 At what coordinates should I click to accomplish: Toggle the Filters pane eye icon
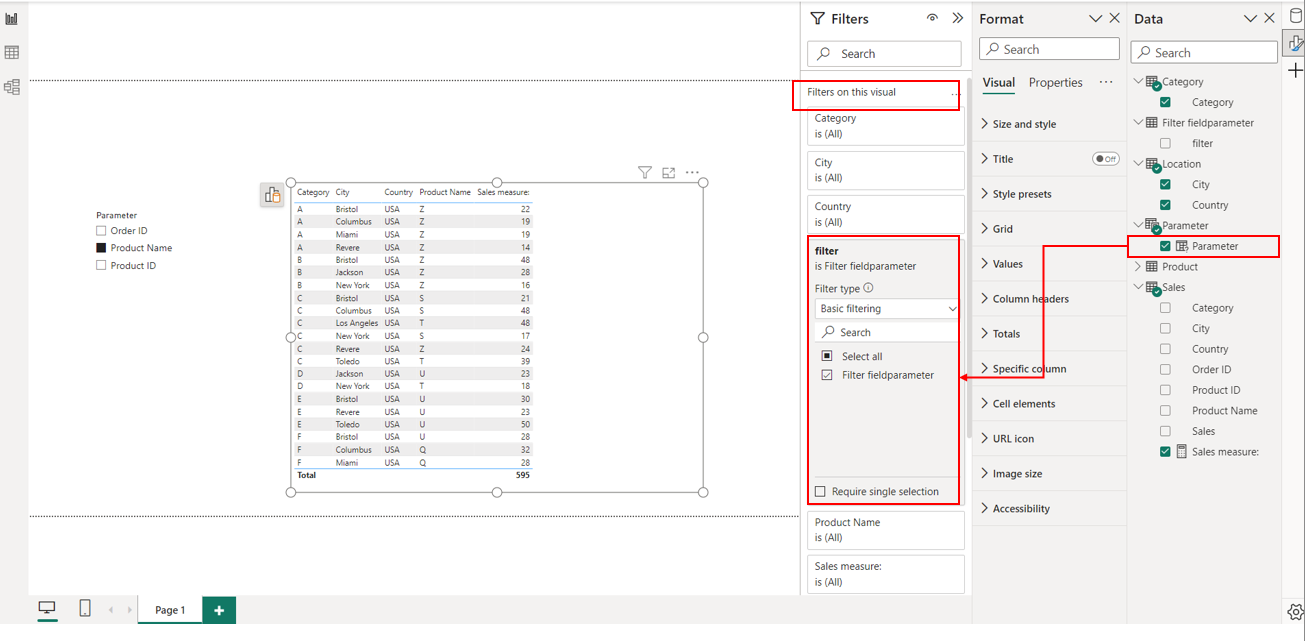point(932,18)
